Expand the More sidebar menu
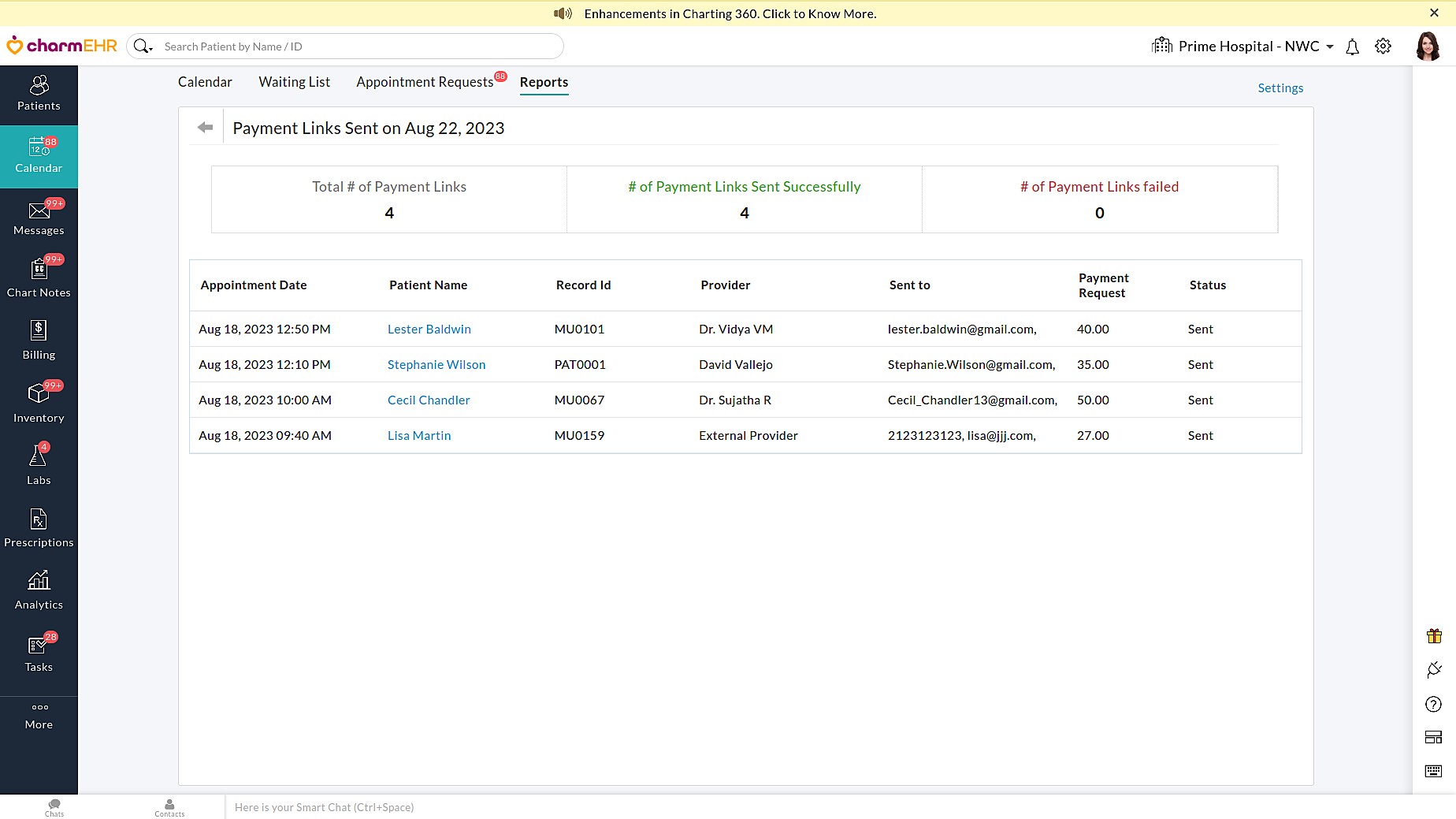The width and height of the screenshot is (1456, 819). tap(38, 716)
